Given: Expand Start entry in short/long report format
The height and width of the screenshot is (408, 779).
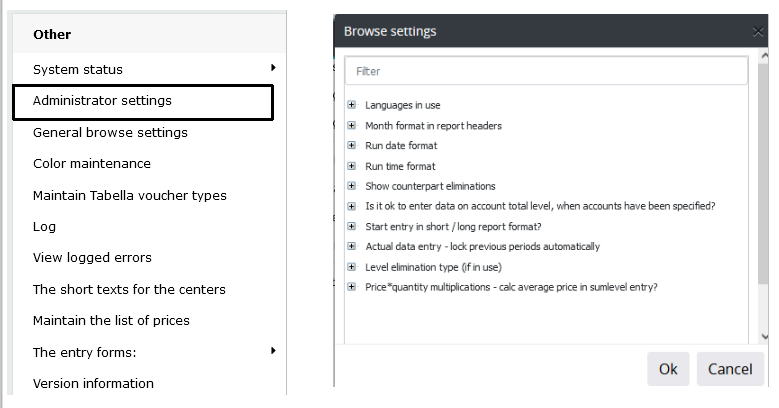Looking at the screenshot, I should coord(352,226).
